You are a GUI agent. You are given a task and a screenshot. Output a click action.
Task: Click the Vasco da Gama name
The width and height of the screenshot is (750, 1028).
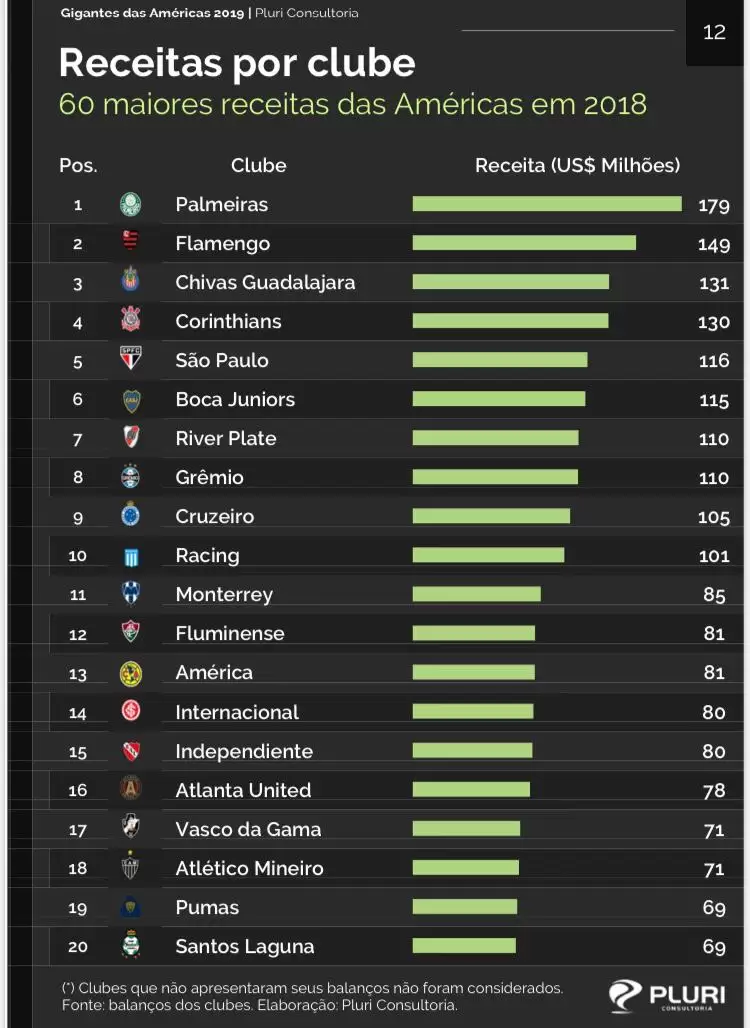(248, 829)
